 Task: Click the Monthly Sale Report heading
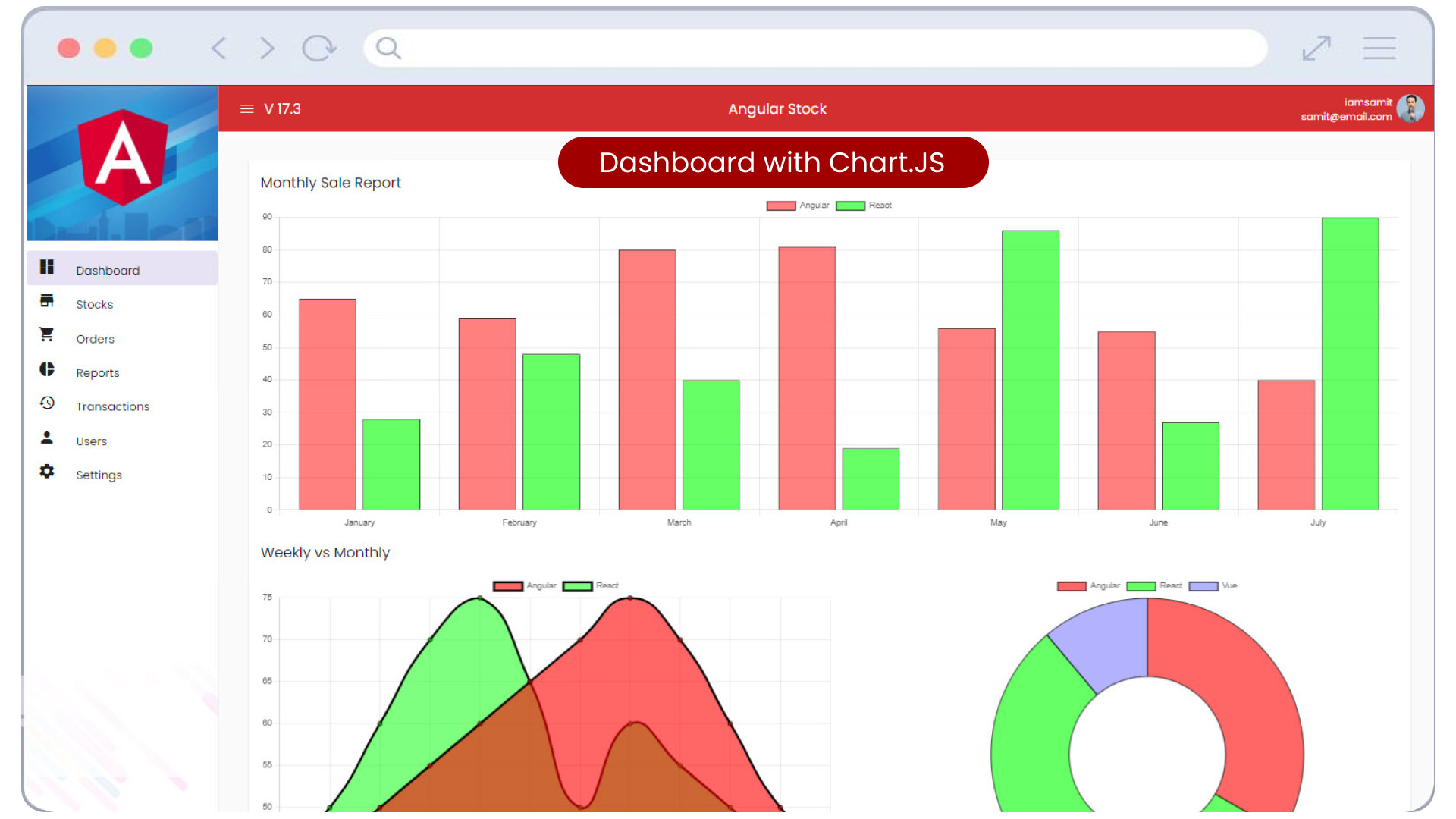click(x=331, y=183)
